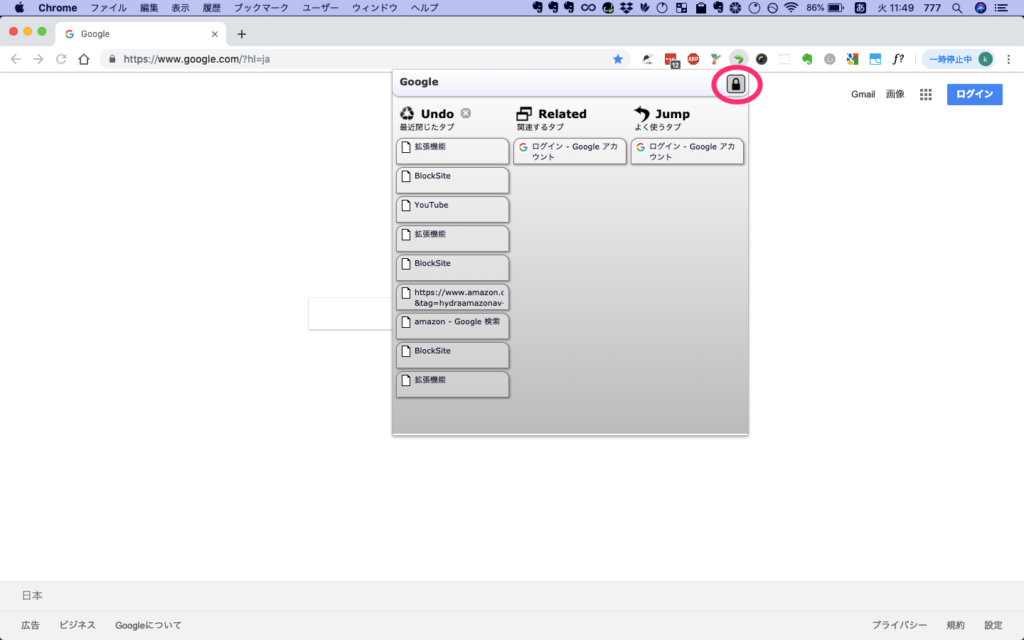The image size is (1024, 640).
Task: Open the 履歴 menu in the menu bar
Action: click(x=212, y=8)
